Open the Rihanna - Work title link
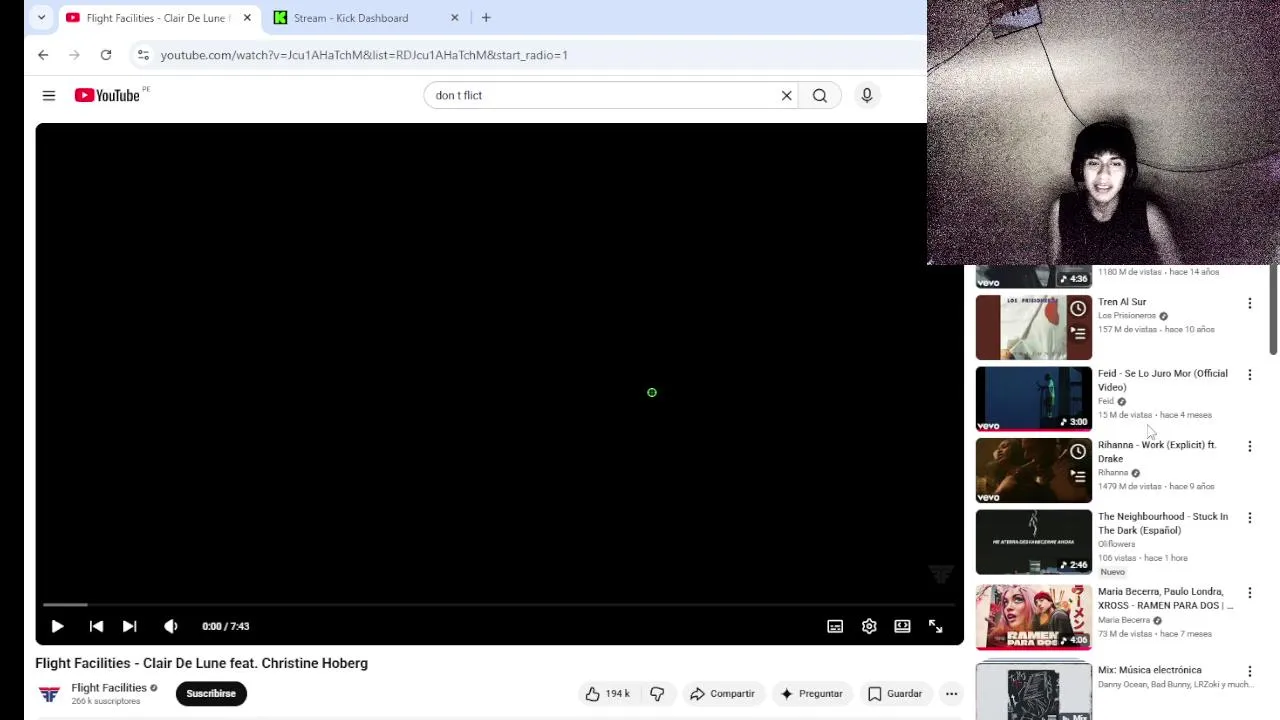The height and width of the screenshot is (720, 1280). click(1157, 451)
